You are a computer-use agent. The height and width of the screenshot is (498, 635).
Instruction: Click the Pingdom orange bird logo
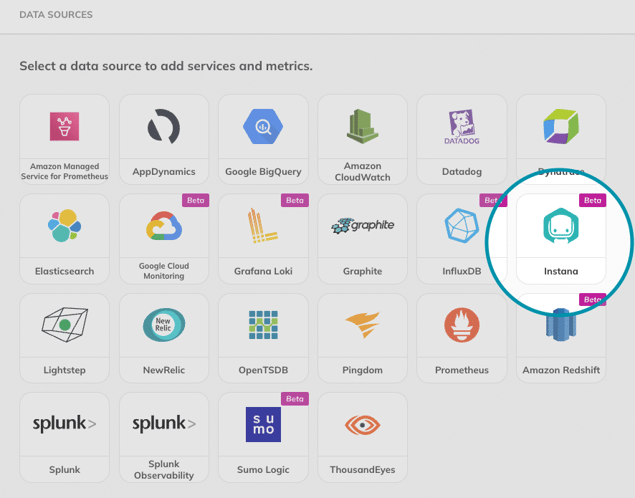362,325
